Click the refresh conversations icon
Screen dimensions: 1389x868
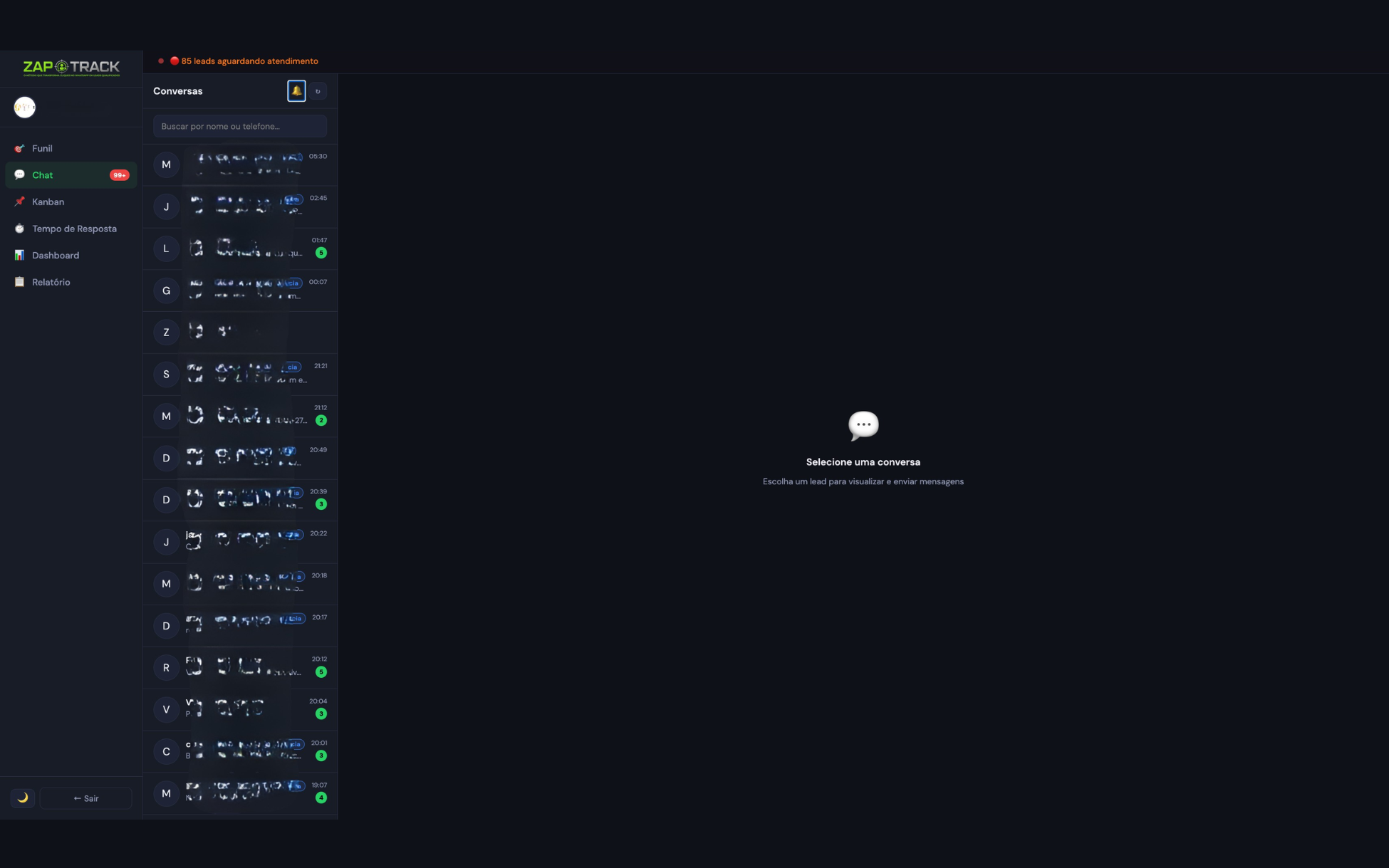tap(318, 91)
